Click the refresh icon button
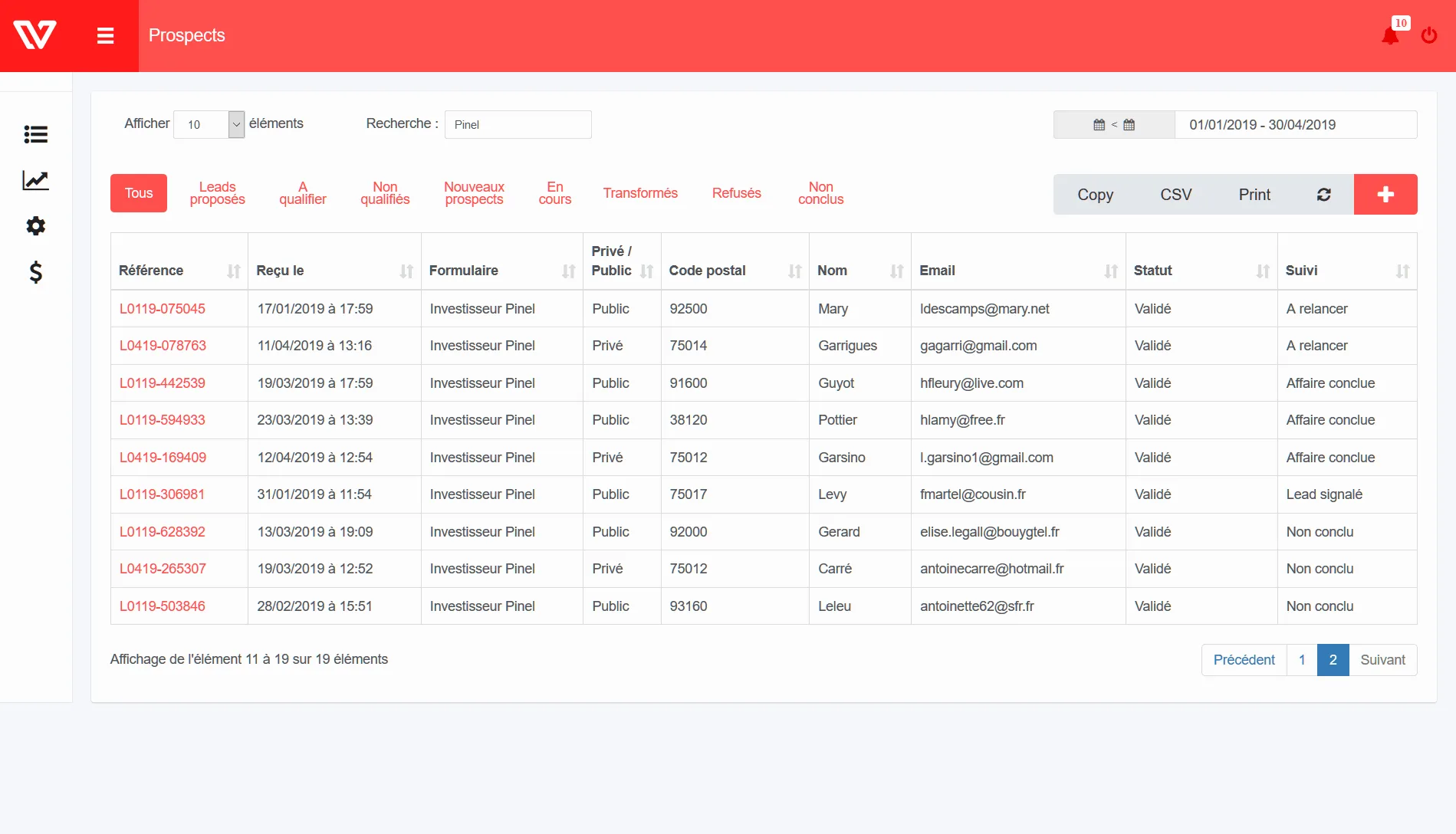Image resolution: width=1456 pixels, height=834 pixels. click(x=1324, y=195)
